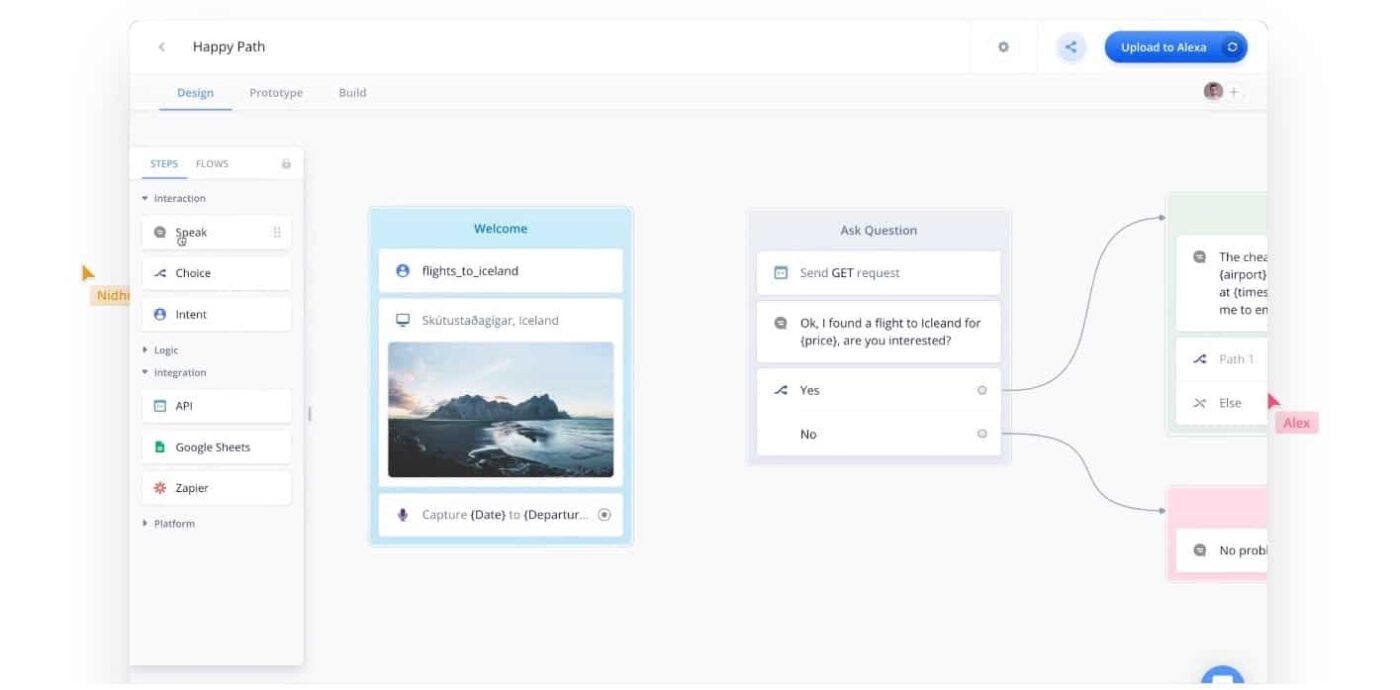Select the Google Sheets step
1400x690 pixels.
[216, 447]
